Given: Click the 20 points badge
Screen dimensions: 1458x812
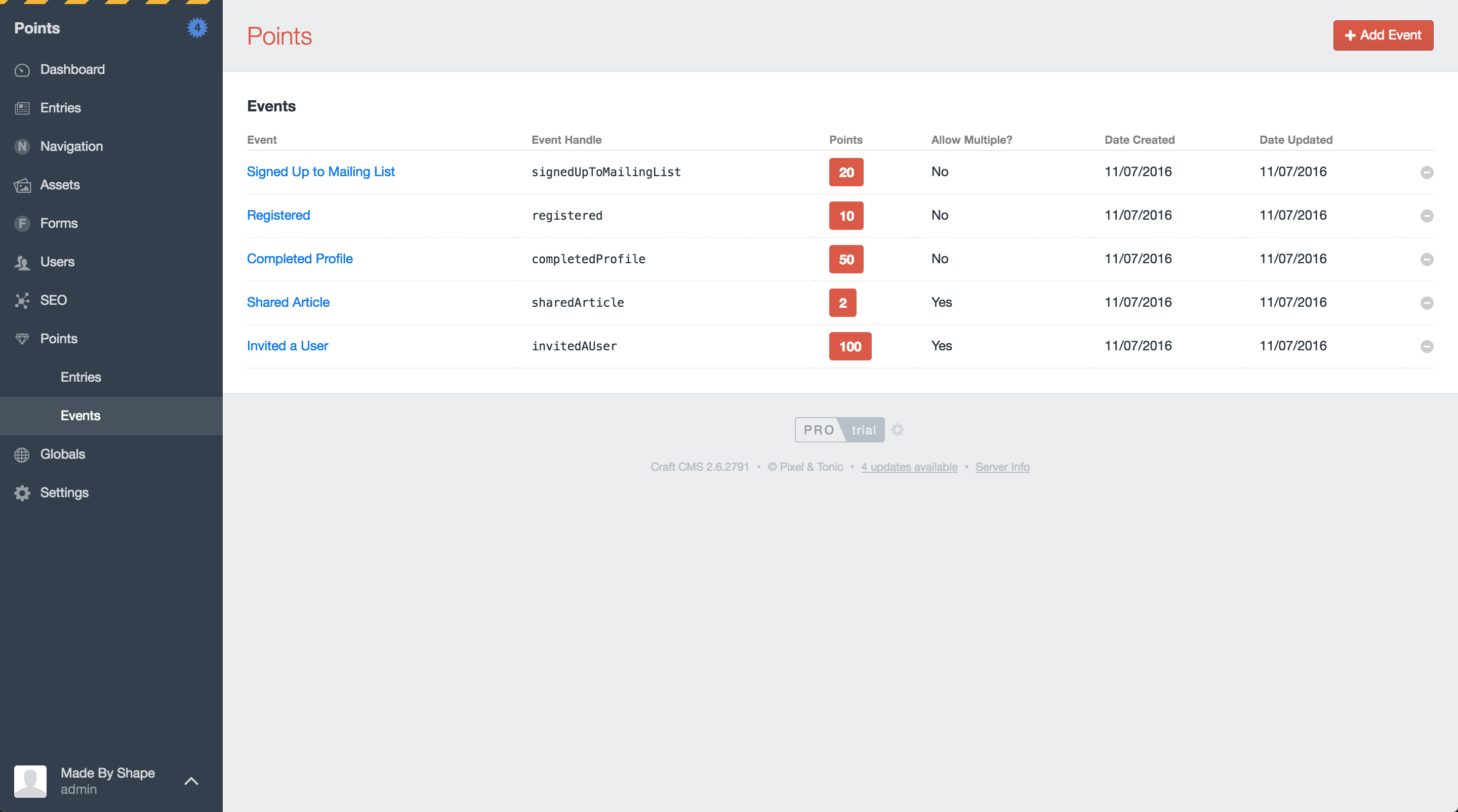Looking at the screenshot, I should click(x=846, y=173).
